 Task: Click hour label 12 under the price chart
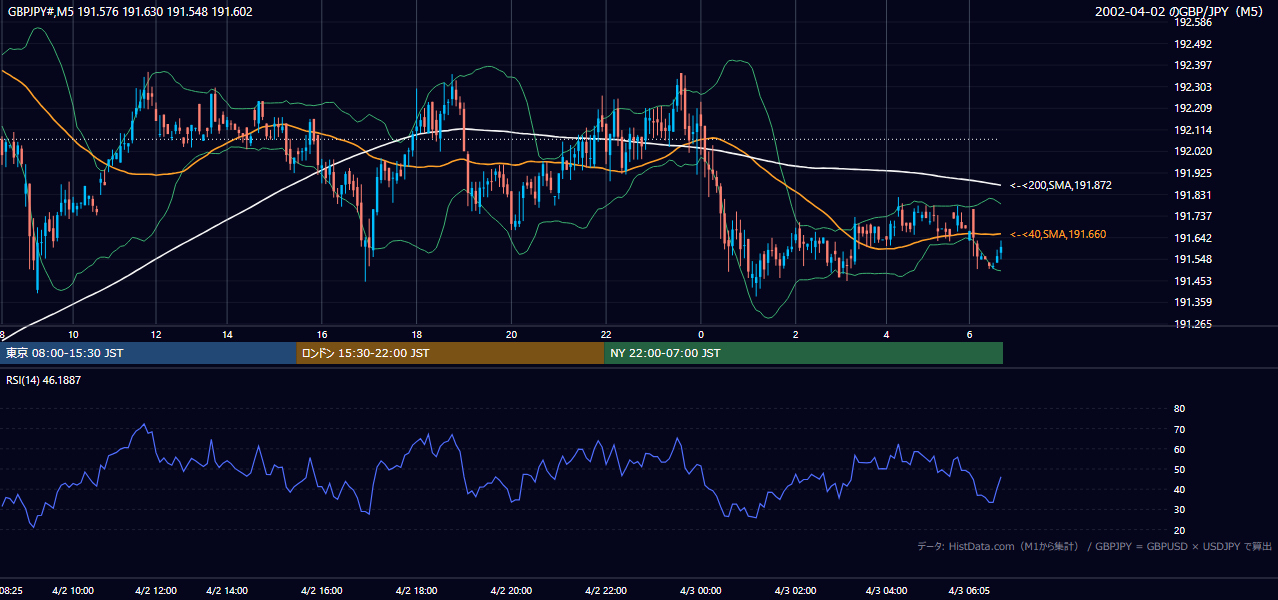(156, 334)
